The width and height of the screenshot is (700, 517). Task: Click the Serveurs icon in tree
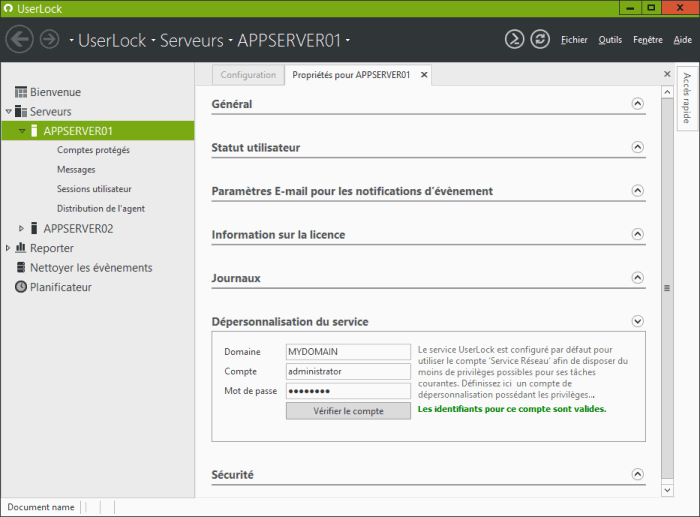pyautogui.click(x=21, y=111)
